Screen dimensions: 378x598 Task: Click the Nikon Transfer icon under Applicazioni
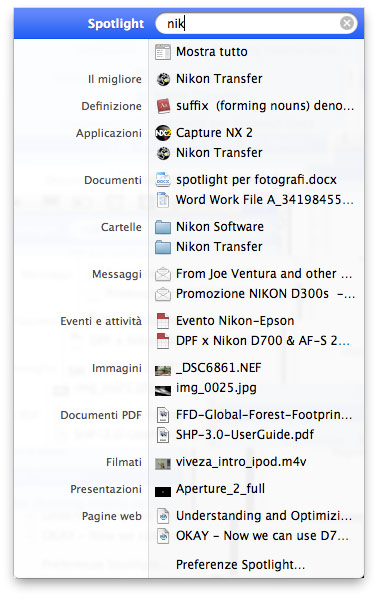(163, 153)
